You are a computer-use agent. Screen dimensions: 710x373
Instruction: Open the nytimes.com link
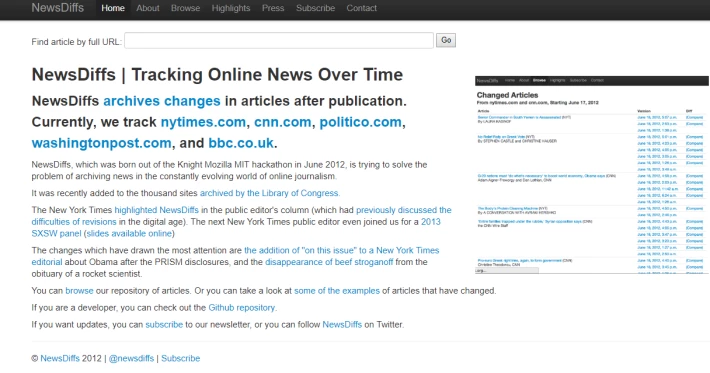click(203, 122)
